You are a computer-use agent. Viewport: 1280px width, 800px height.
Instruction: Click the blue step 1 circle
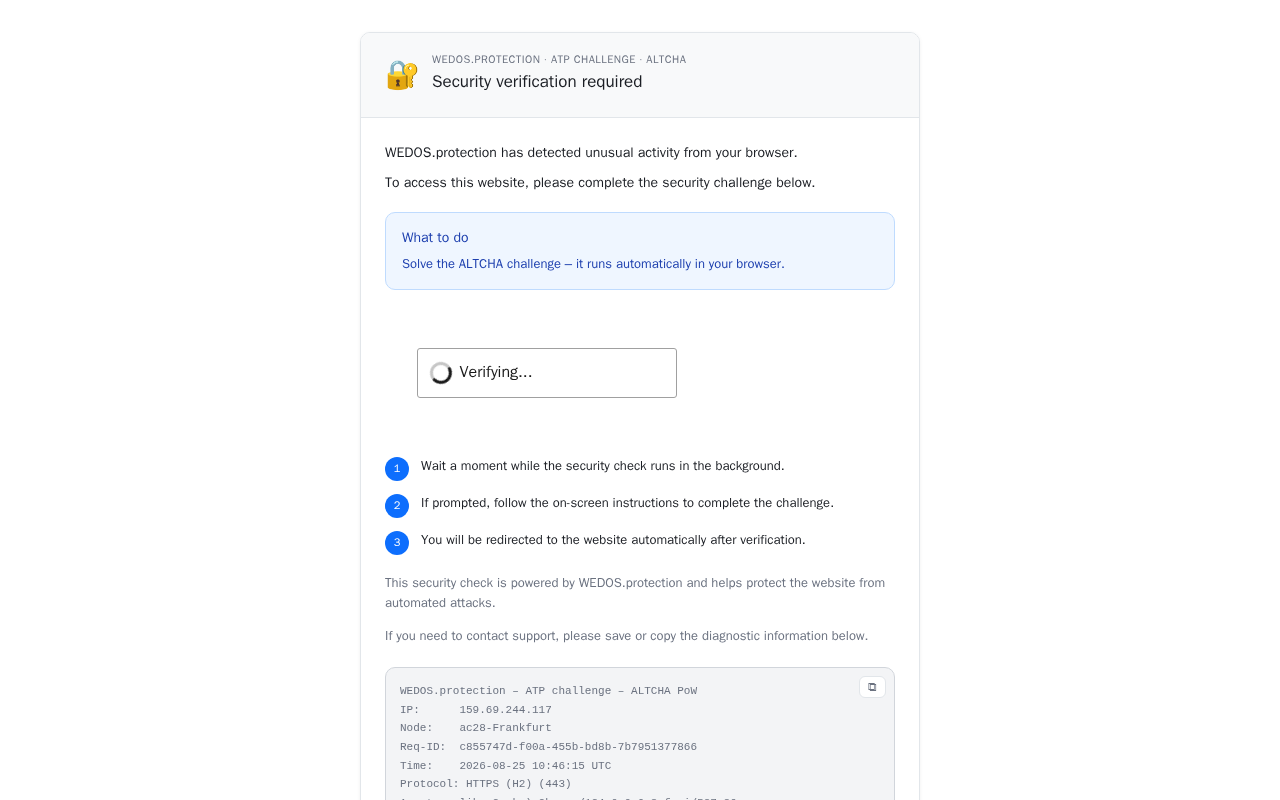click(x=397, y=469)
